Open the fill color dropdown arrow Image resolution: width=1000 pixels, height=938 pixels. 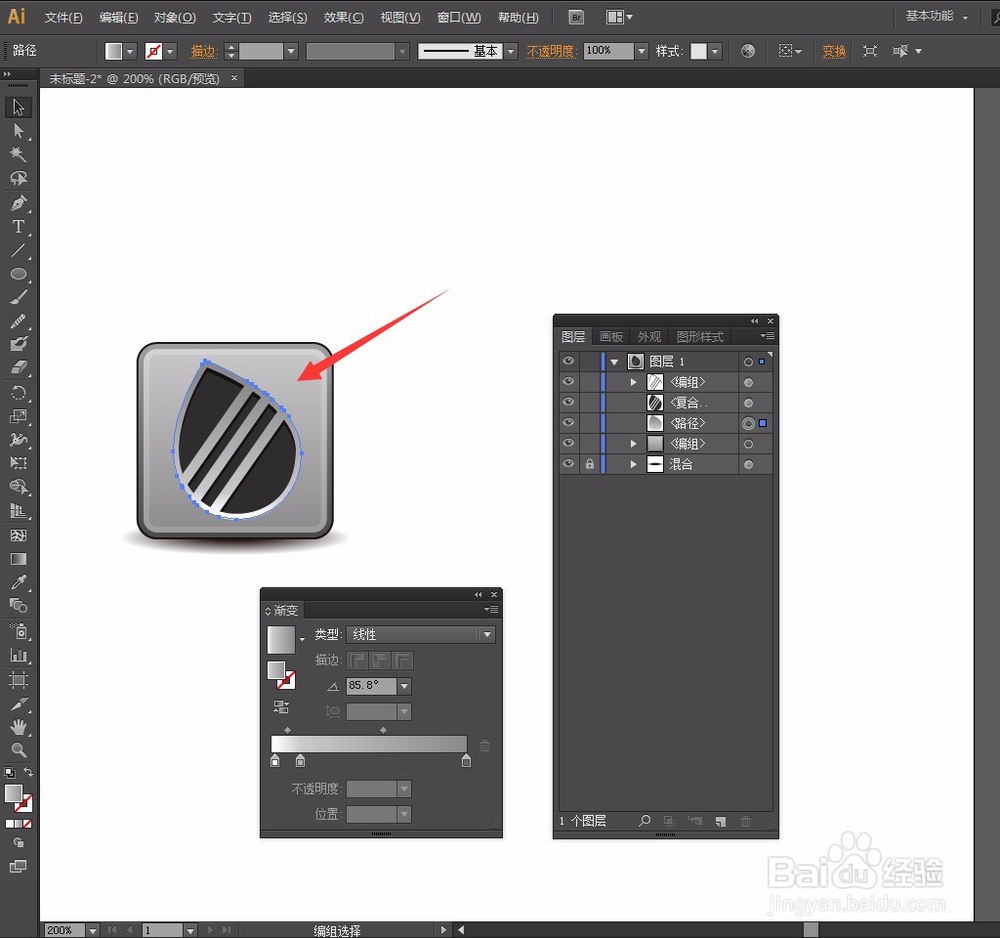pos(130,51)
